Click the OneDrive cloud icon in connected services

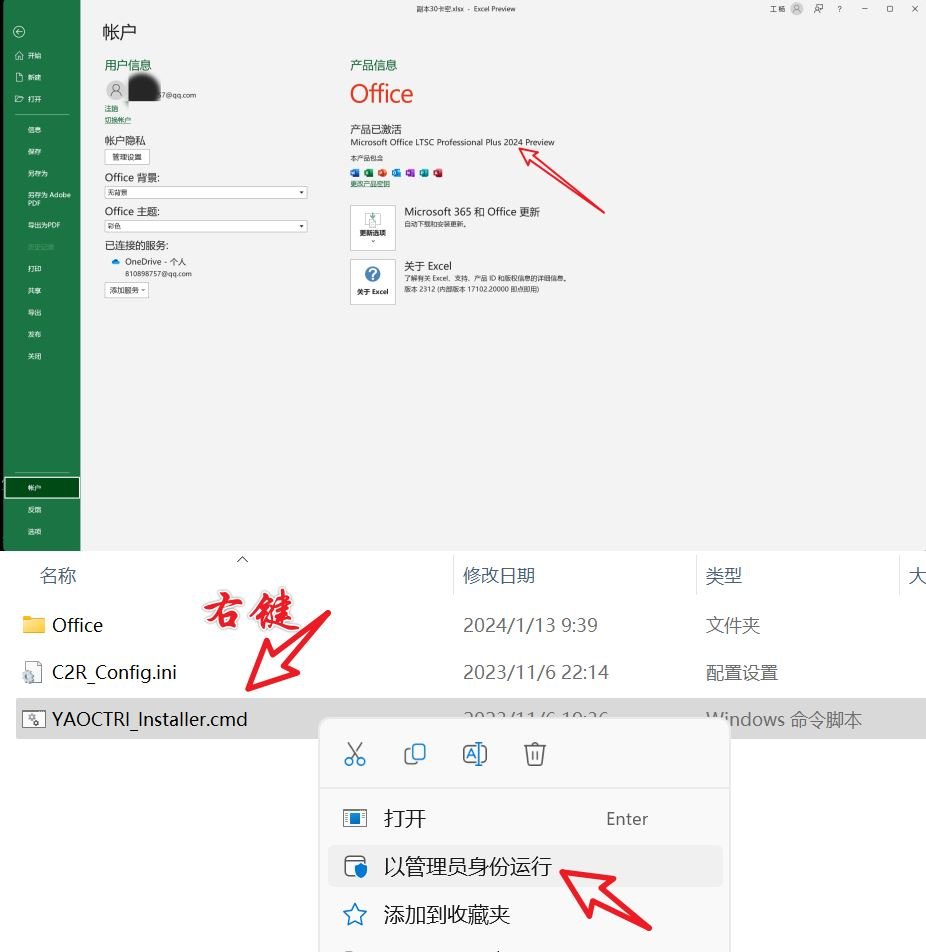point(115,262)
